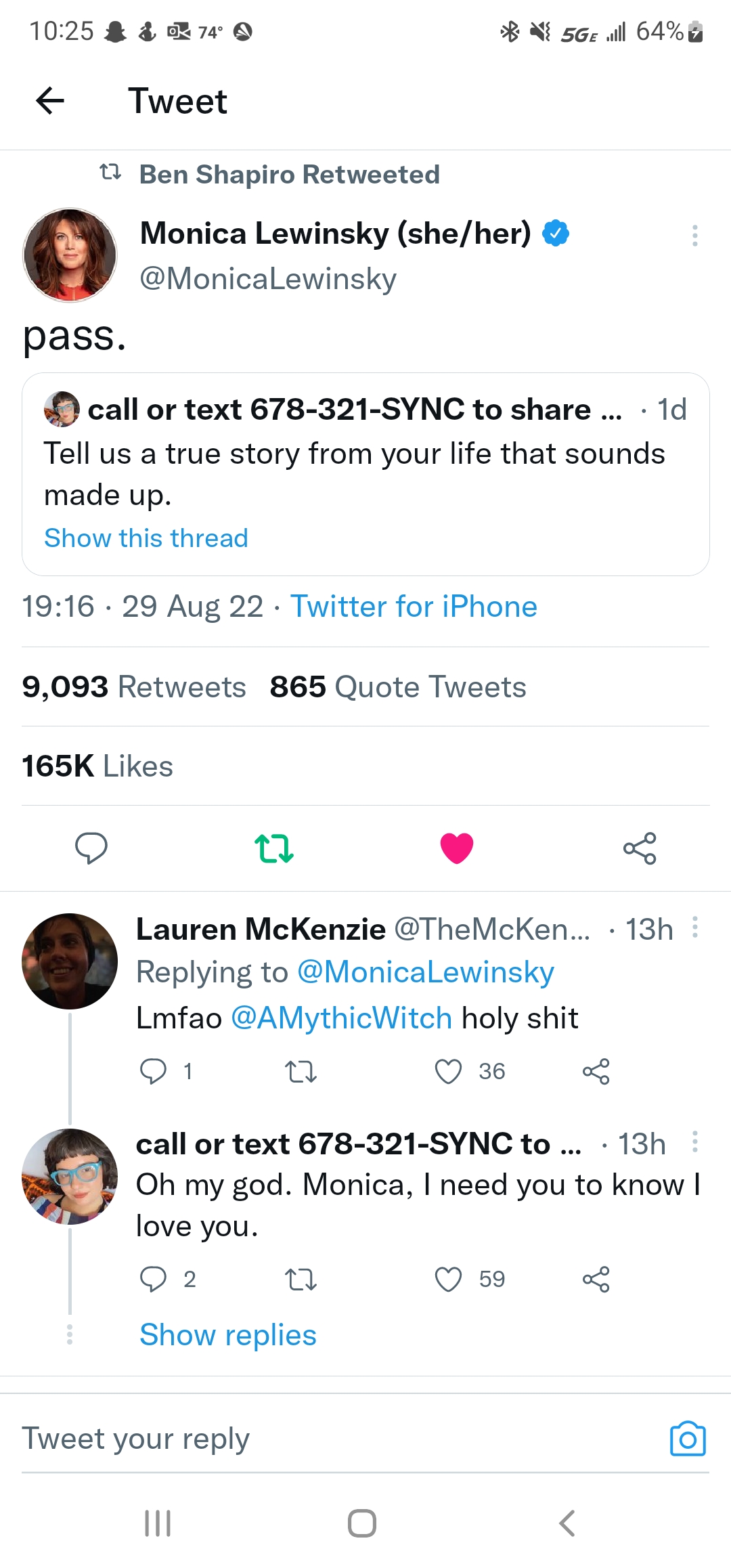Retweet Lauren McKenzie's reply
Viewport: 731px width, 1568px height.
tap(301, 1071)
